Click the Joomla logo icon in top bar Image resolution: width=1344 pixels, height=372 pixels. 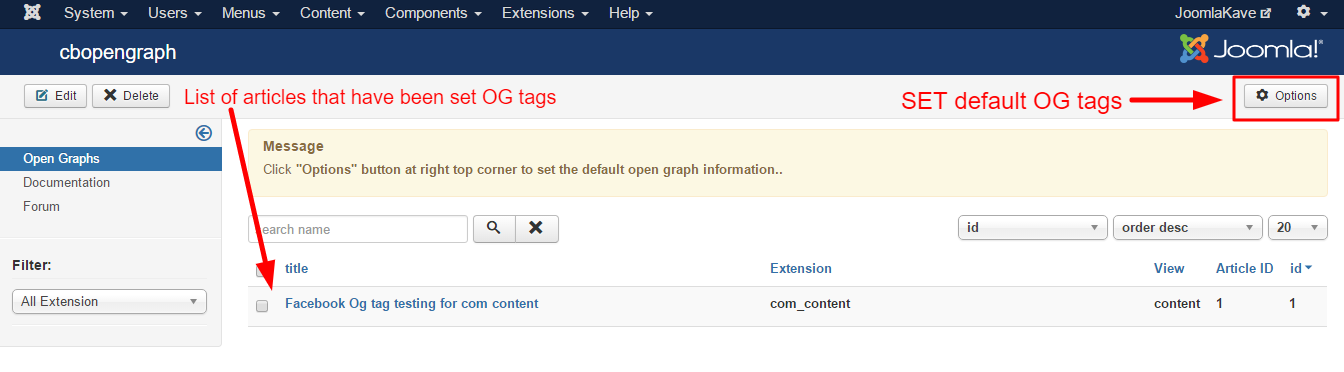(x=32, y=13)
